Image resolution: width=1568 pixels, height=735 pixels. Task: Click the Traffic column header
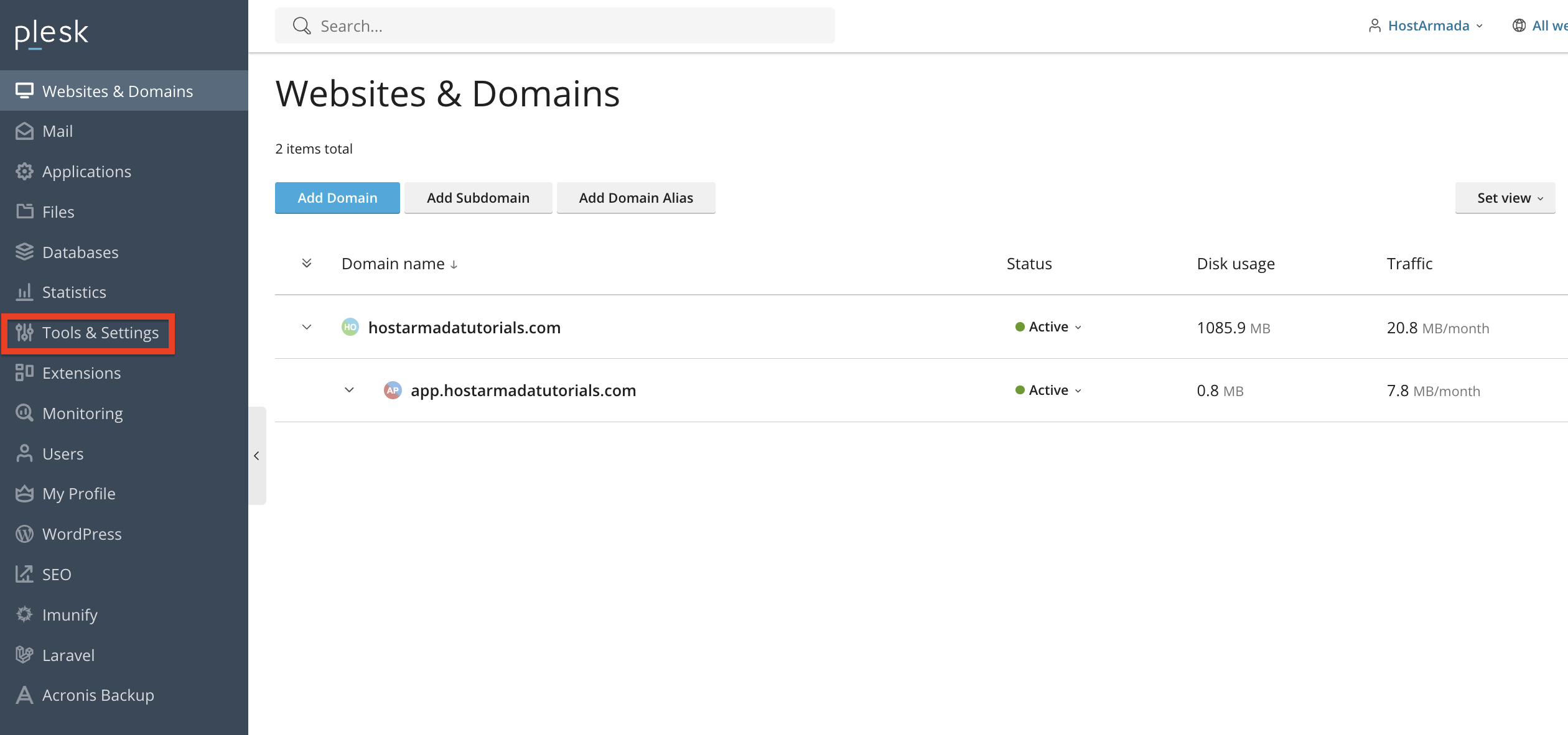pos(1409,264)
